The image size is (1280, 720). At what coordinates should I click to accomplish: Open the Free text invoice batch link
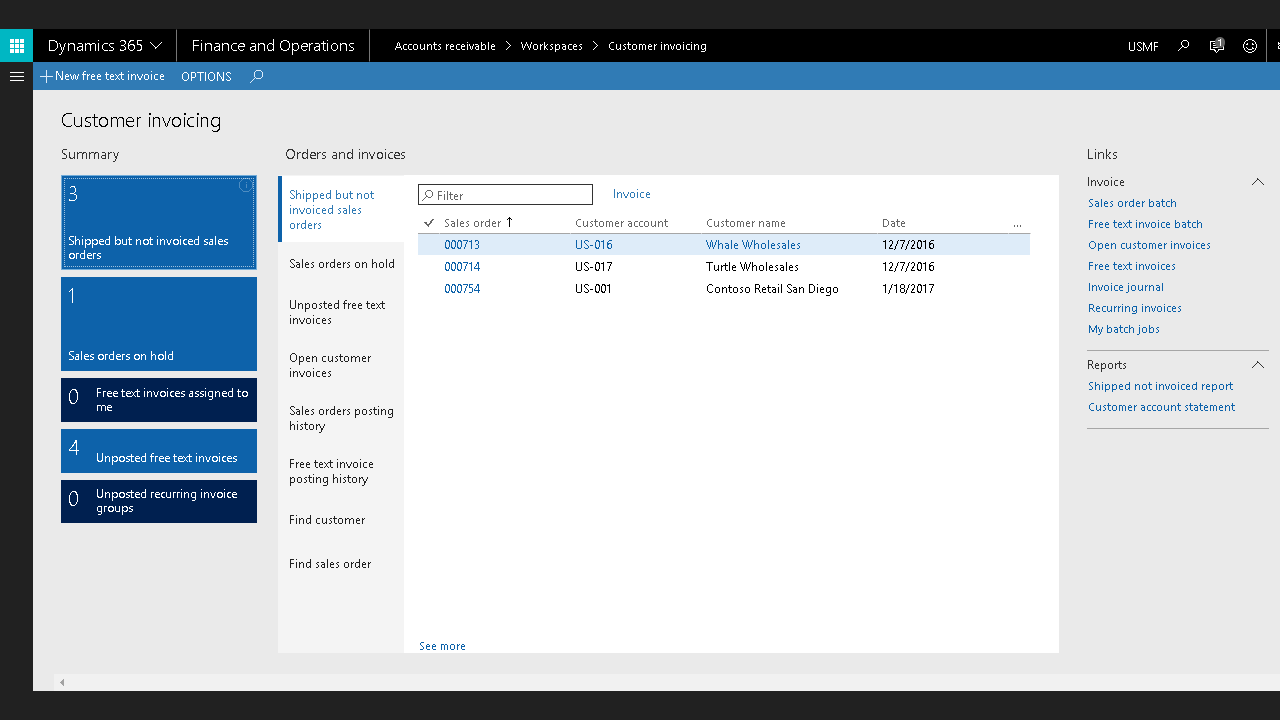1145,224
